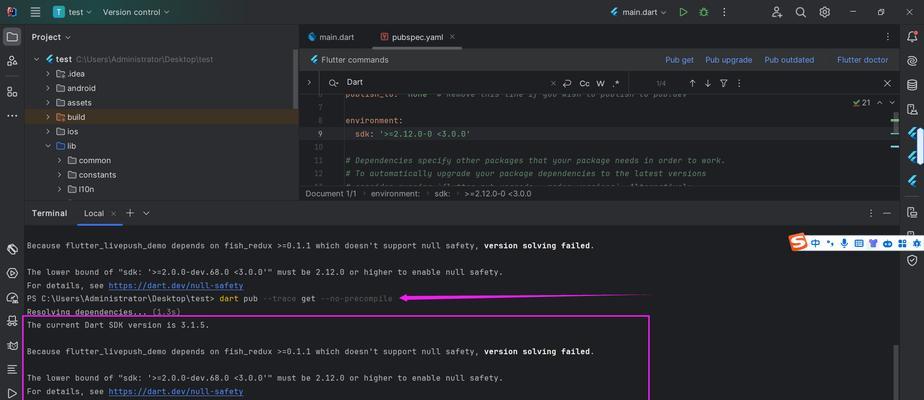Open Code With Me add-user icon
Screen dimensions: 924x400
777,12
